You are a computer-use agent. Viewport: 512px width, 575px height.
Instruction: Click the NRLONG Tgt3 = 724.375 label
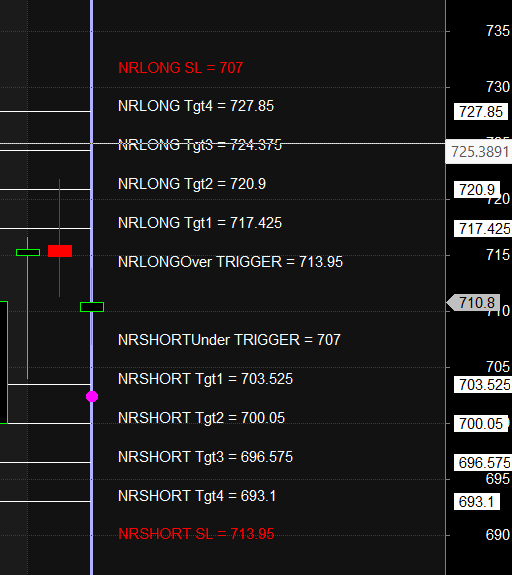tap(200, 145)
